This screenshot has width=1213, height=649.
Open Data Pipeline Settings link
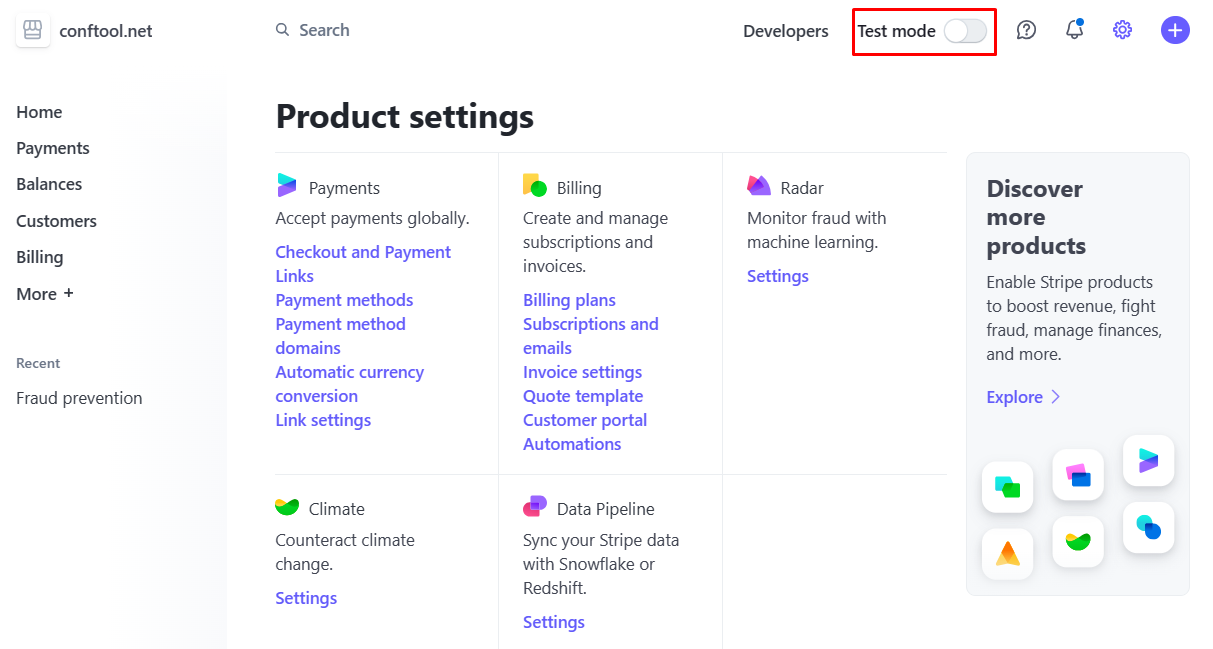point(554,622)
